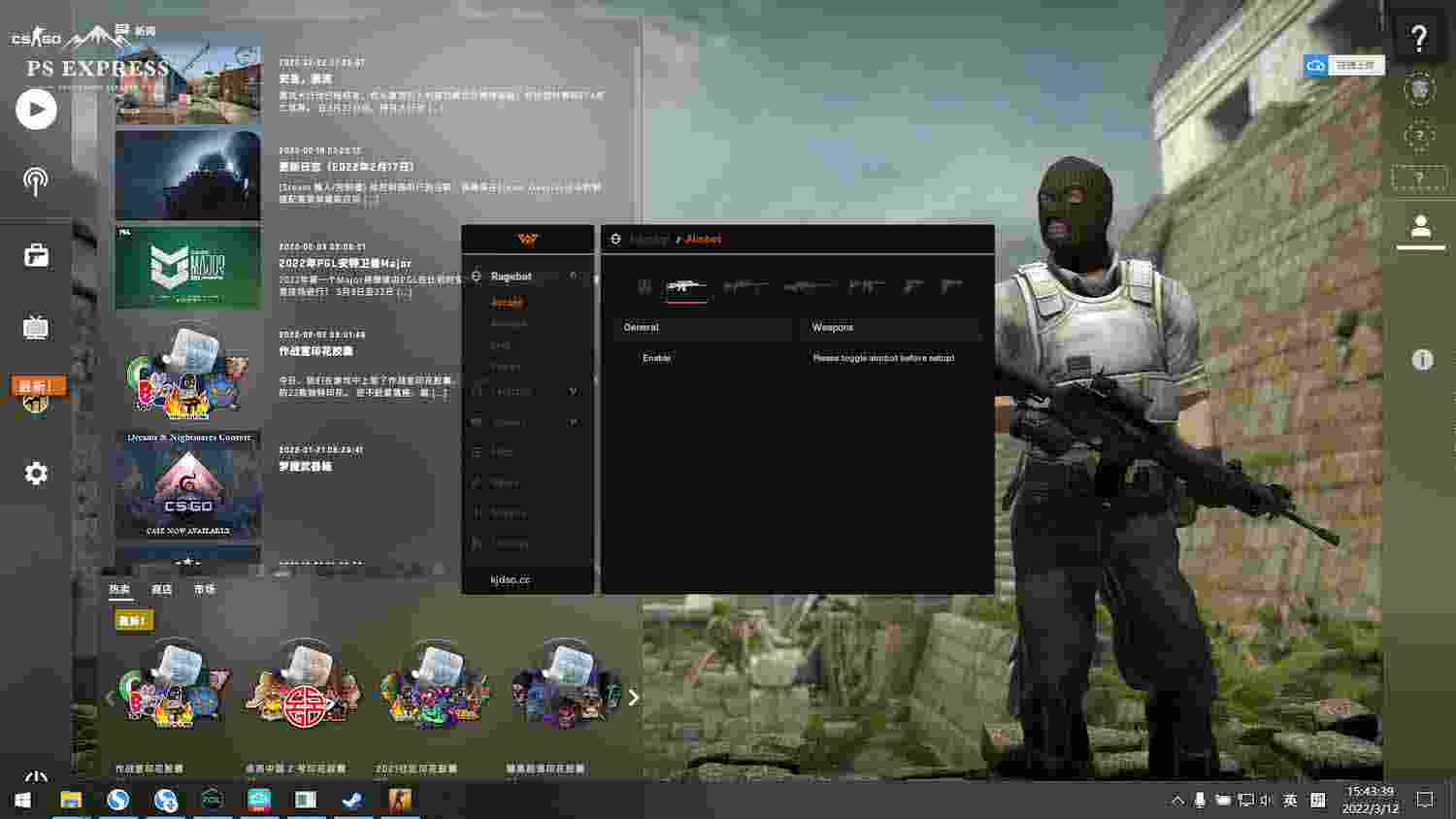Expand the fourth collapsed section chevron in cheat sidebar
The image size is (1456, 819).
(574, 422)
